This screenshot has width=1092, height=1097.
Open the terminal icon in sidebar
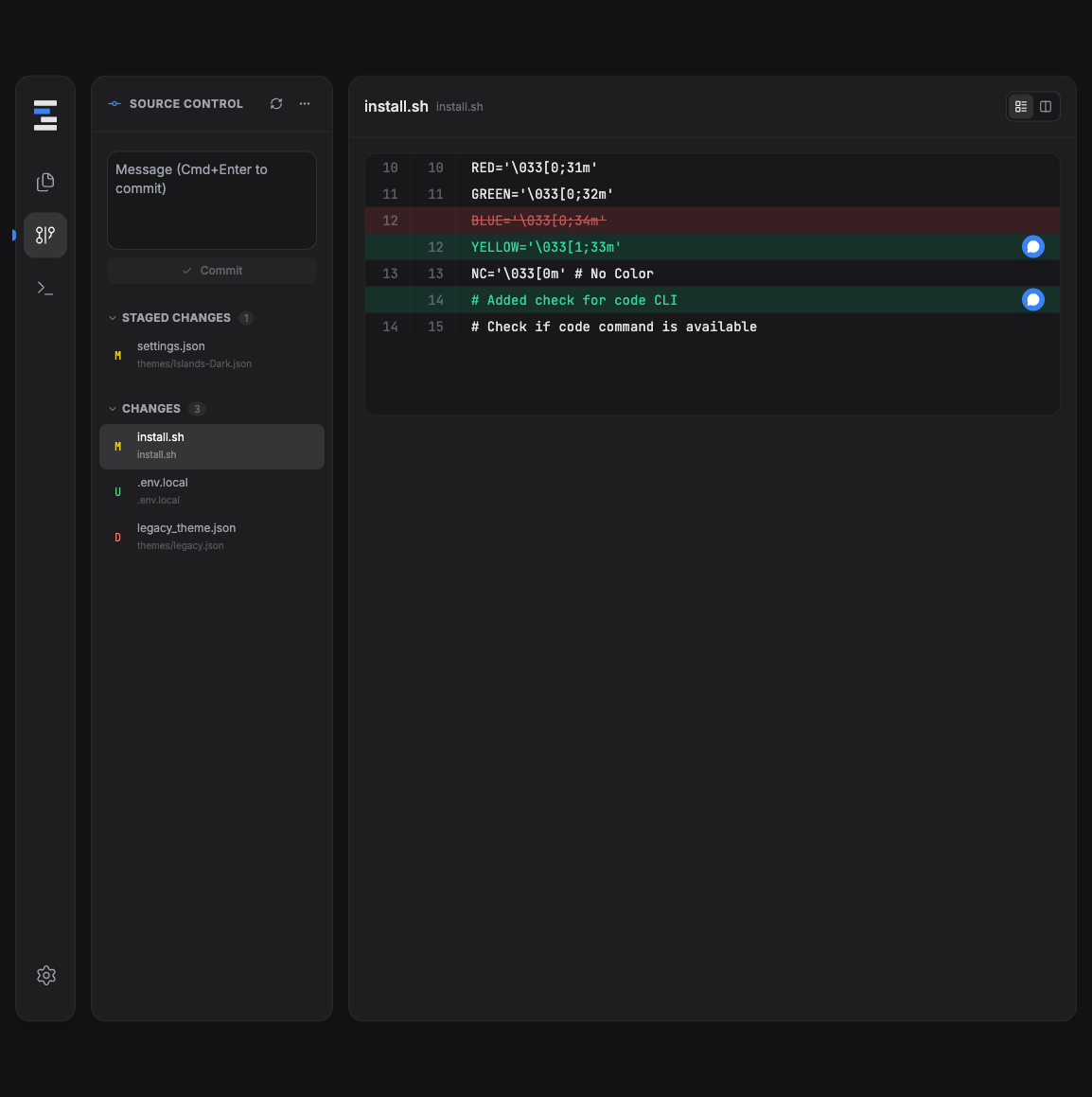click(45, 288)
